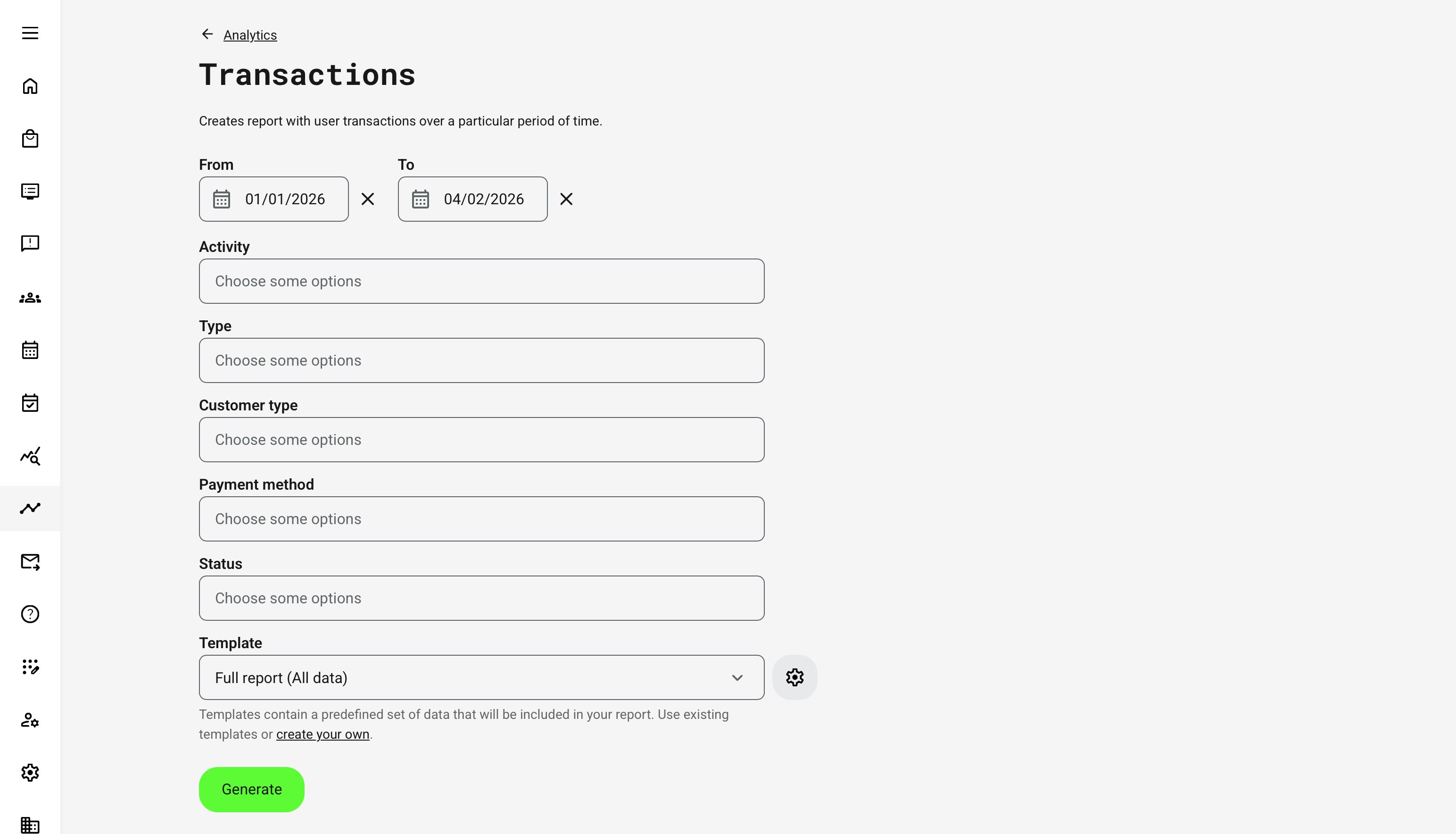The width and height of the screenshot is (1456, 834).
Task: Select the trend line analytics icon
Action: click(x=30, y=508)
